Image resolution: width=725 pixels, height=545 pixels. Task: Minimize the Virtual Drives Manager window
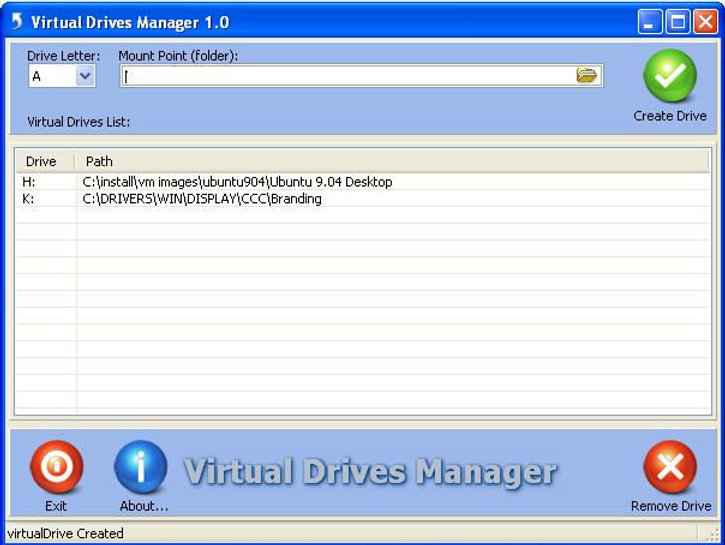click(650, 22)
